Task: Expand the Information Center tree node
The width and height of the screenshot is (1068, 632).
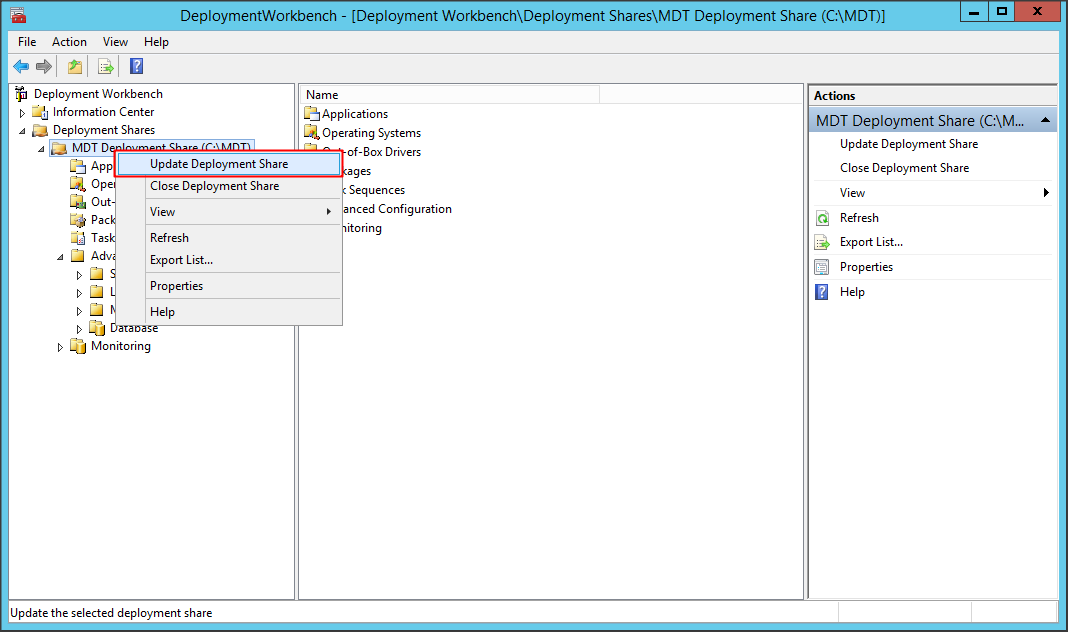Action: [x=22, y=113]
